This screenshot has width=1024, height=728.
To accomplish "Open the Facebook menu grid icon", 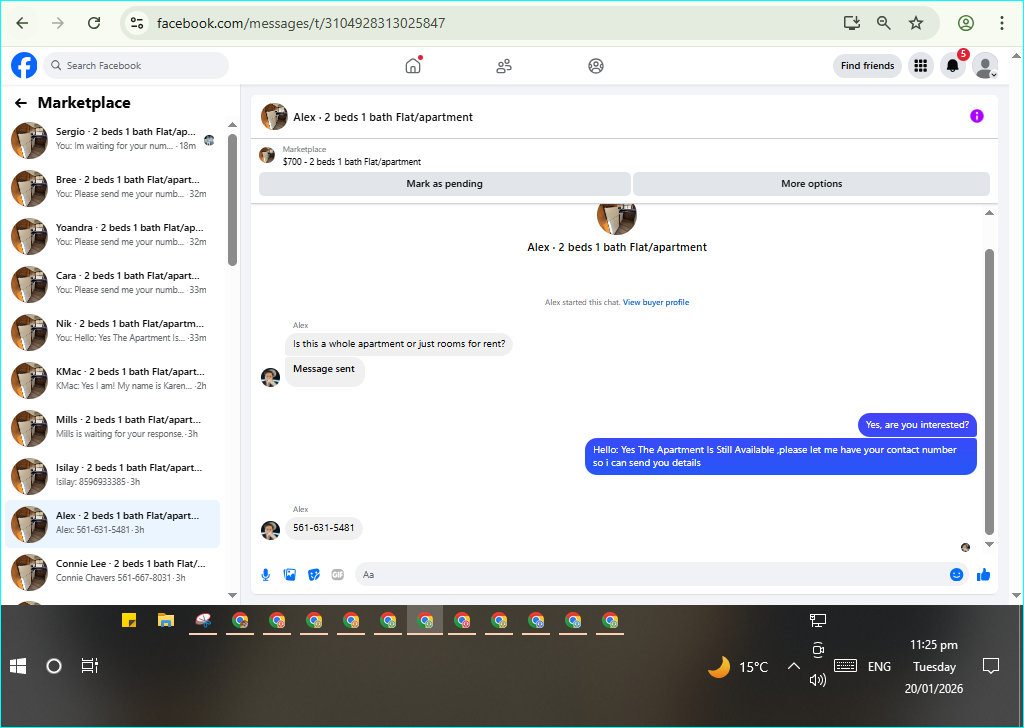I will (921, 65).
